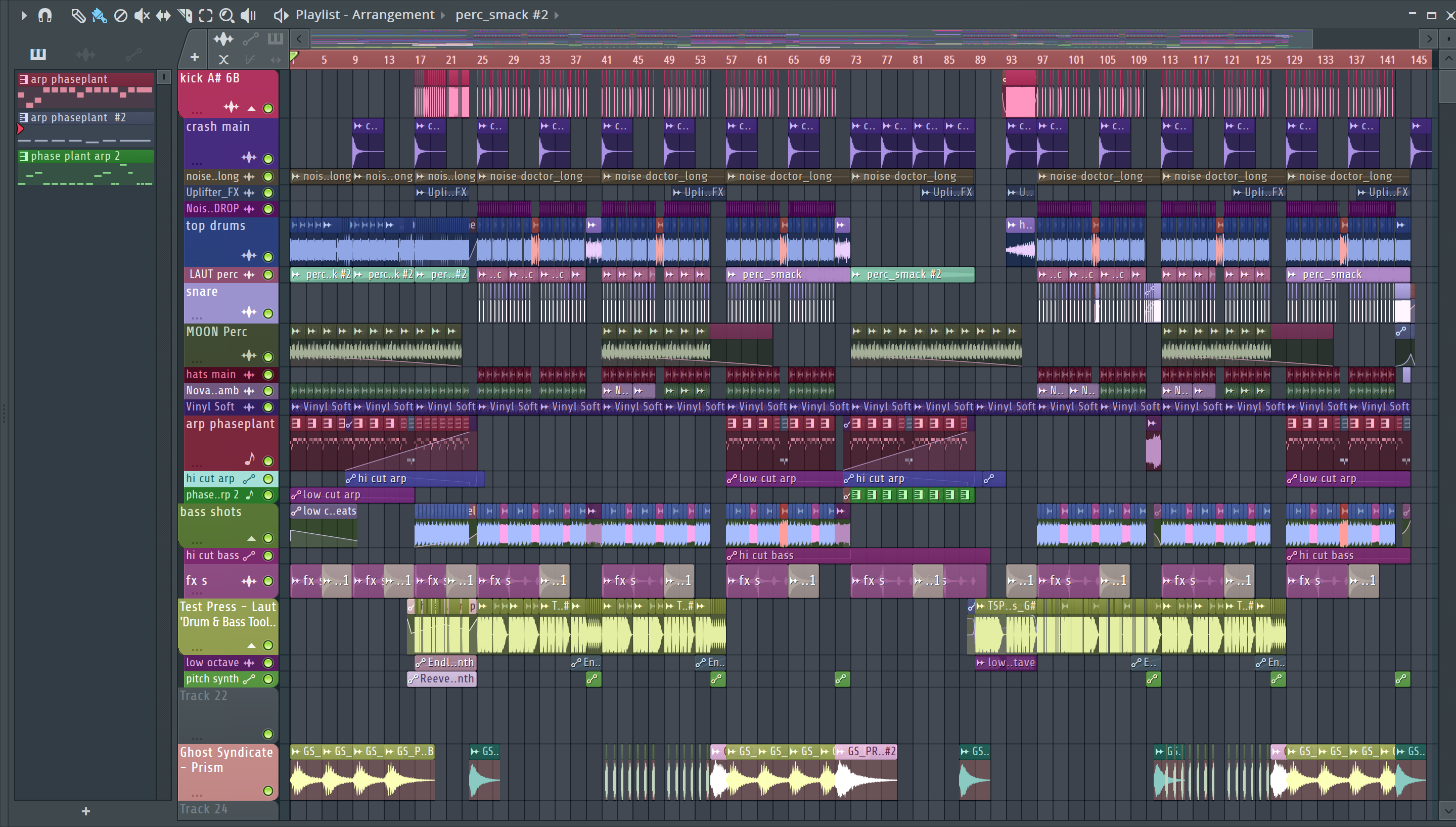This screenshot has width=1456, height=827.
Task: Click perc_smack #2 breadcrumb title
Action: click(502, 15)
